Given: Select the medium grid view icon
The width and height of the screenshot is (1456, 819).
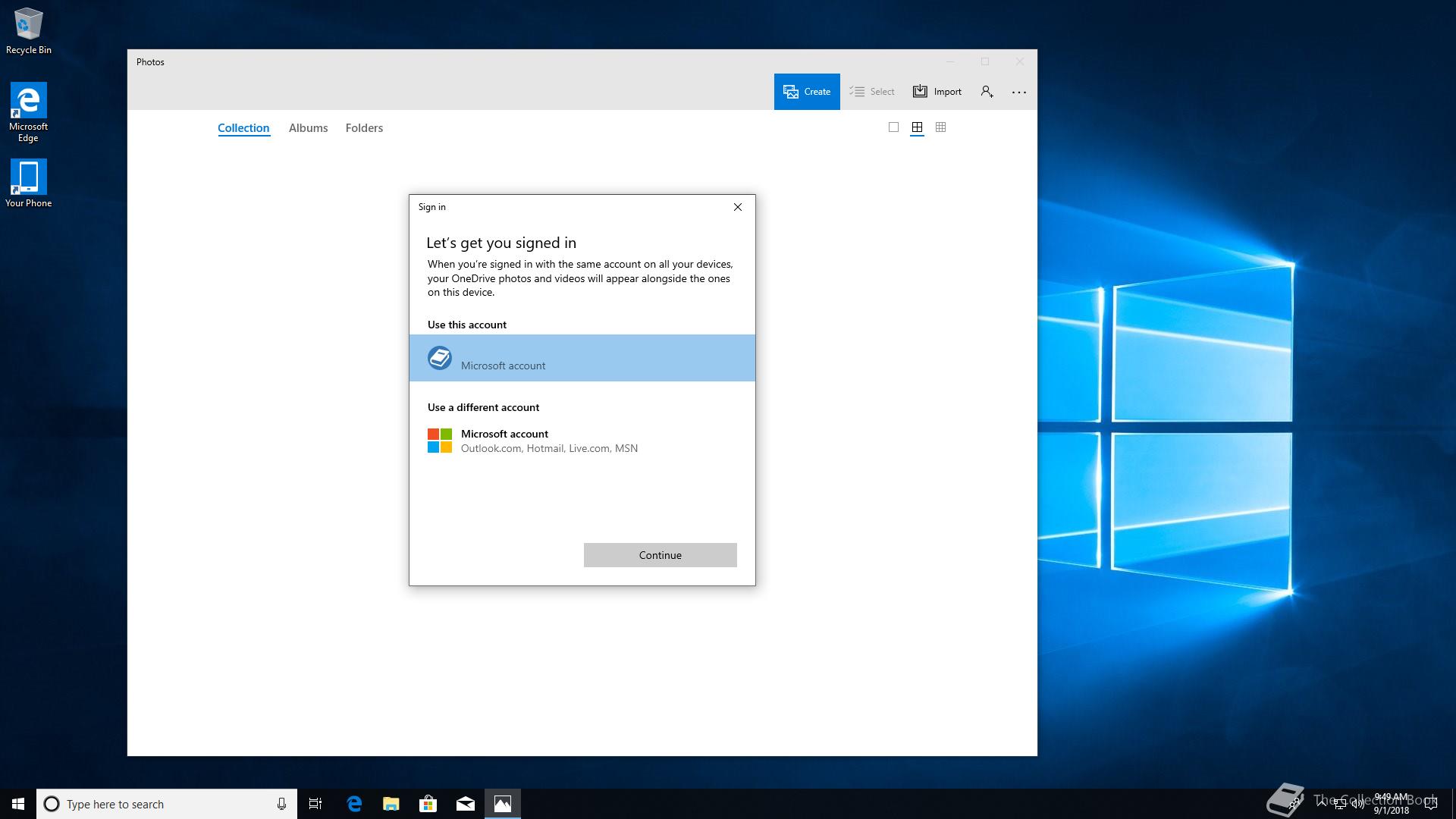Looking at the screenshot, I should (x=917, y=127).
